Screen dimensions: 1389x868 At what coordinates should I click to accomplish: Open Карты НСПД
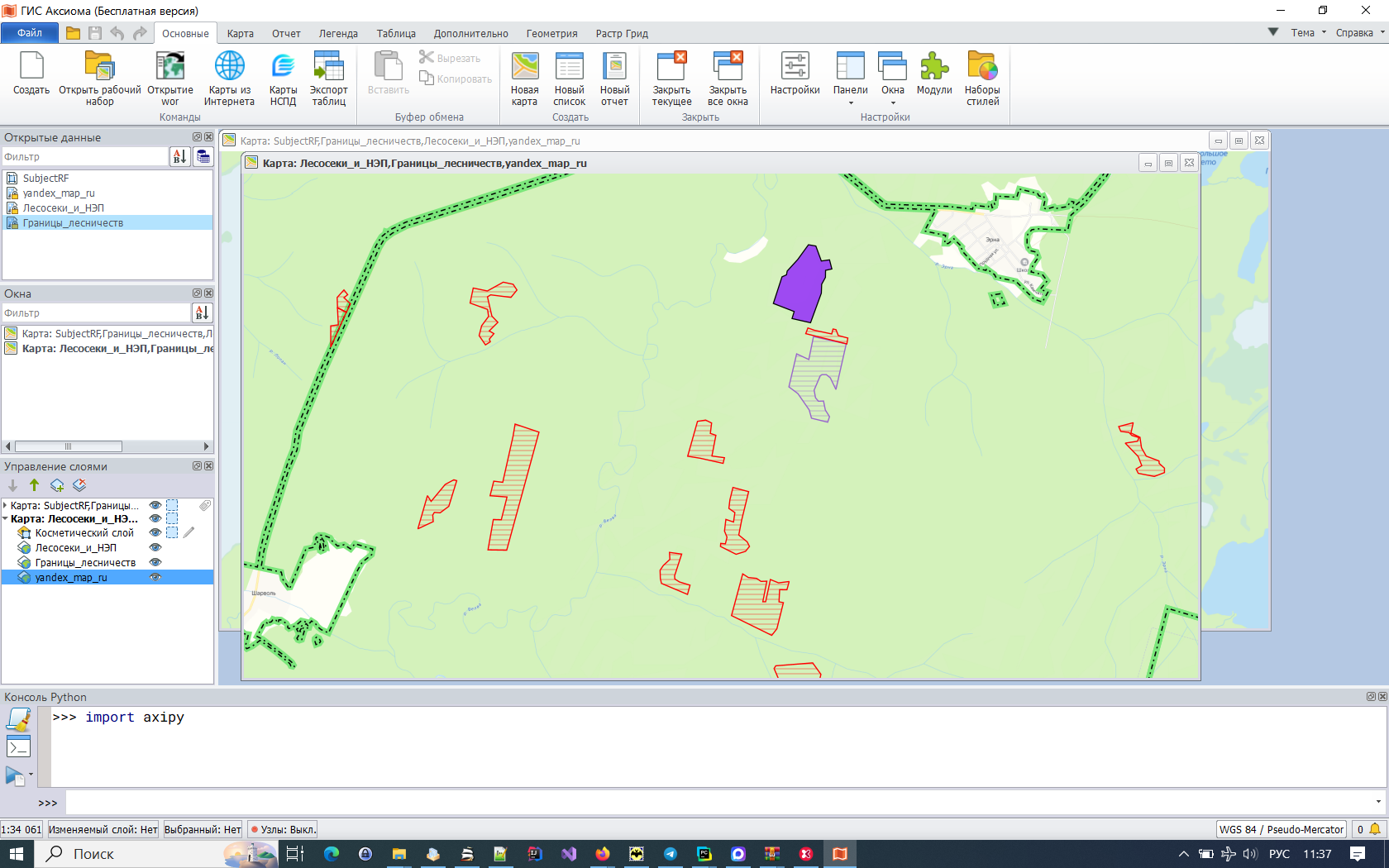[x=283, y=78]
